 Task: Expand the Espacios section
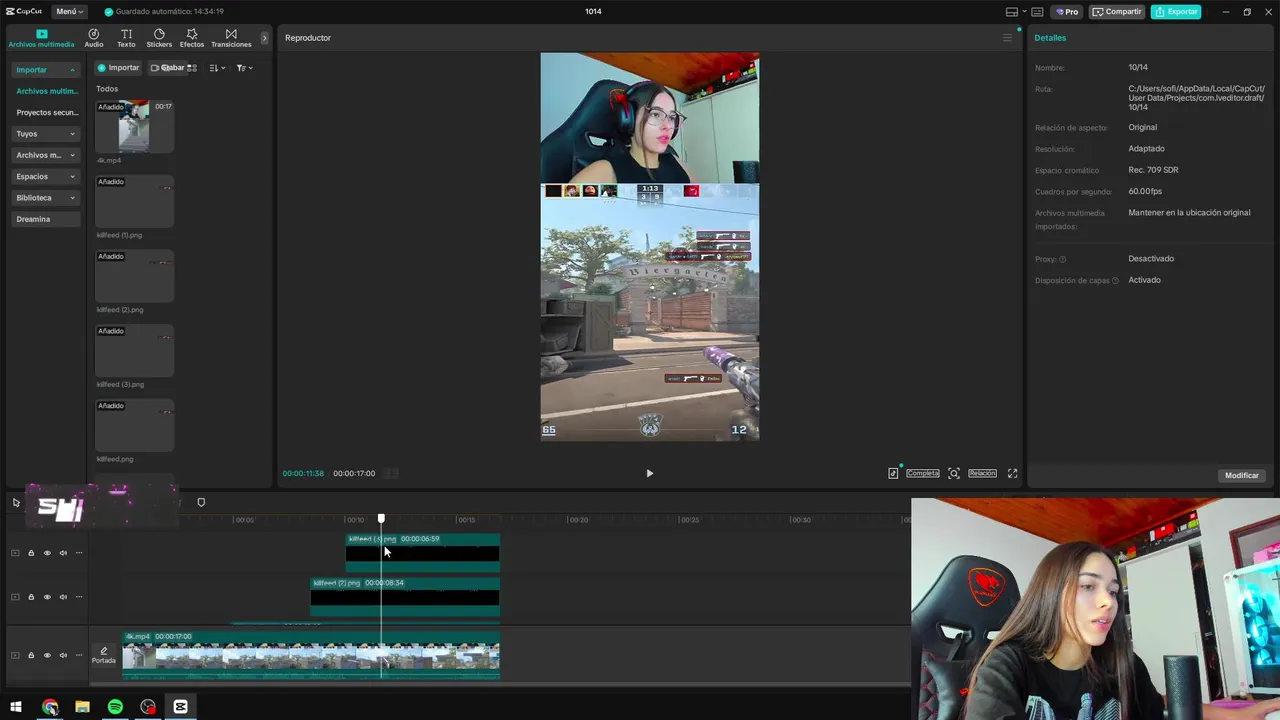tap(46, 176)
